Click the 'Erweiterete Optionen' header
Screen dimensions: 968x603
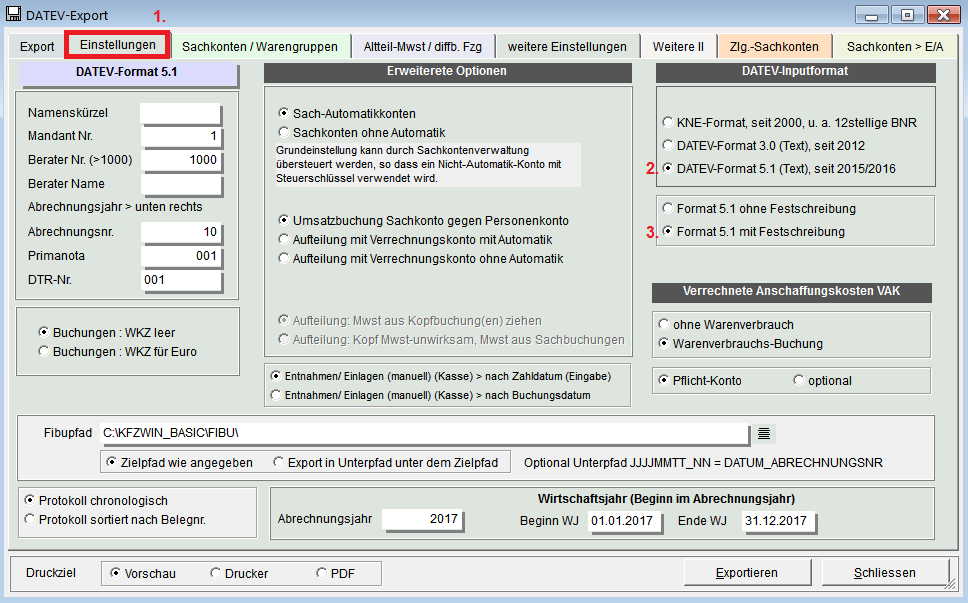[x=447, y=72]
